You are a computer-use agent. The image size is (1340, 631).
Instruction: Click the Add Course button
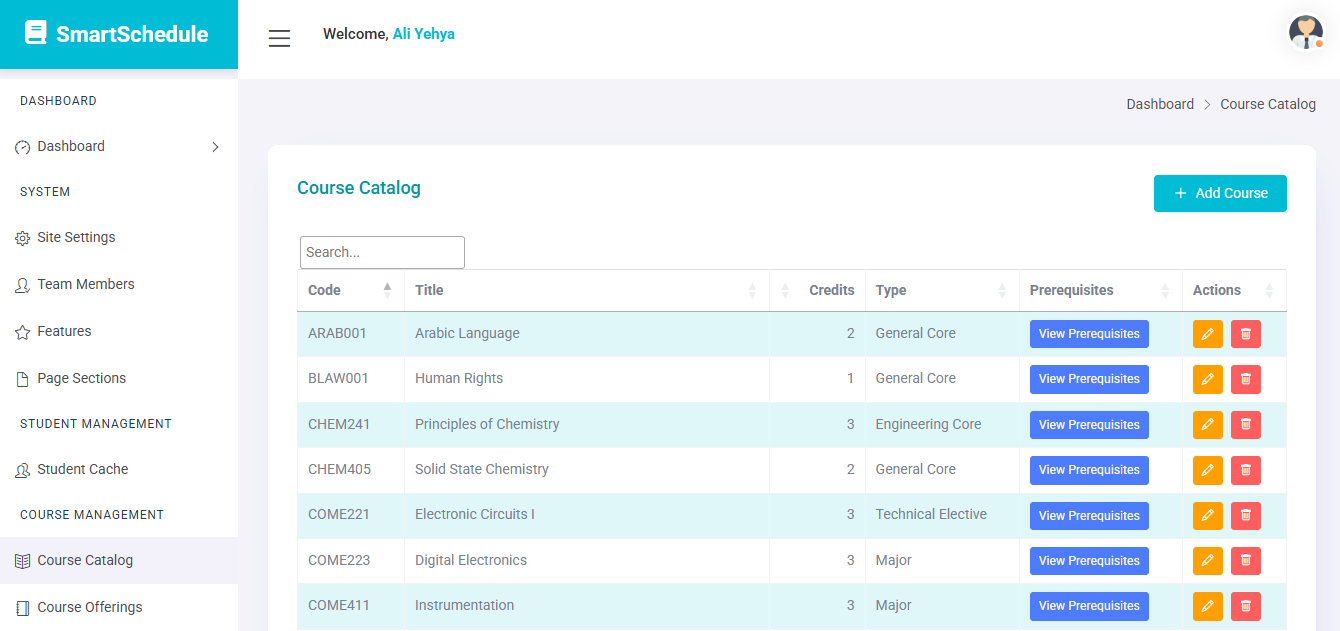(x=1219, y=194)
